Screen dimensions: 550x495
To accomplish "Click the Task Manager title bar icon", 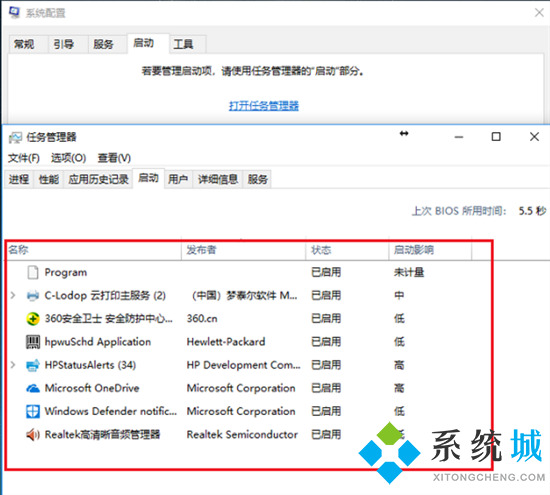I will (15, 137).
